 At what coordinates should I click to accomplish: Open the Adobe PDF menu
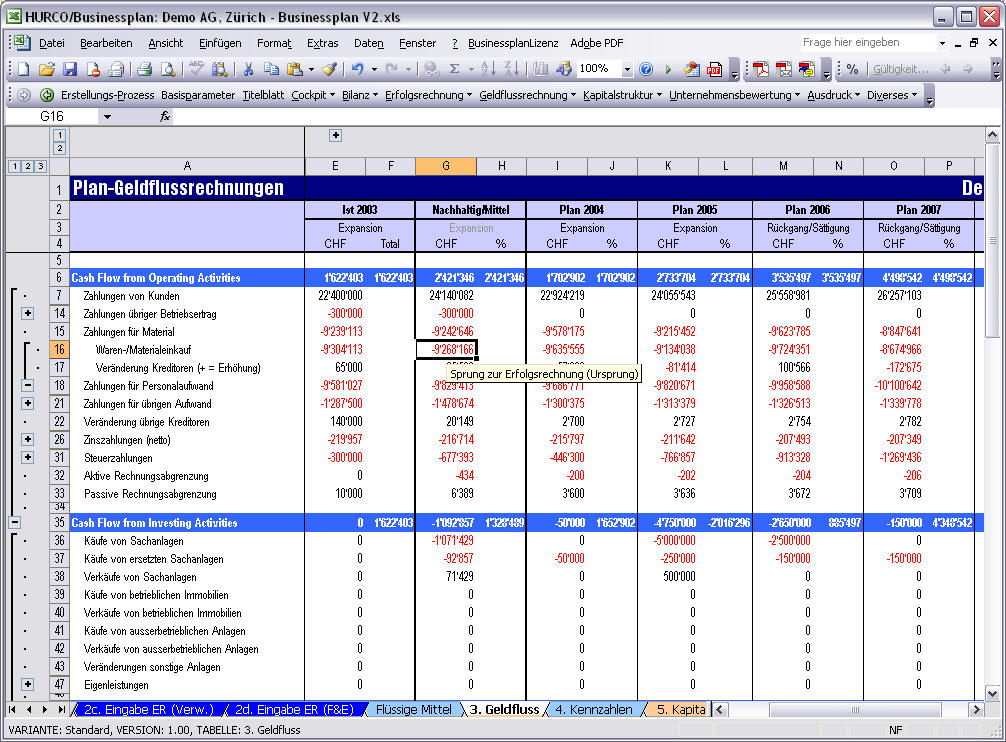[x=597, y=43]
